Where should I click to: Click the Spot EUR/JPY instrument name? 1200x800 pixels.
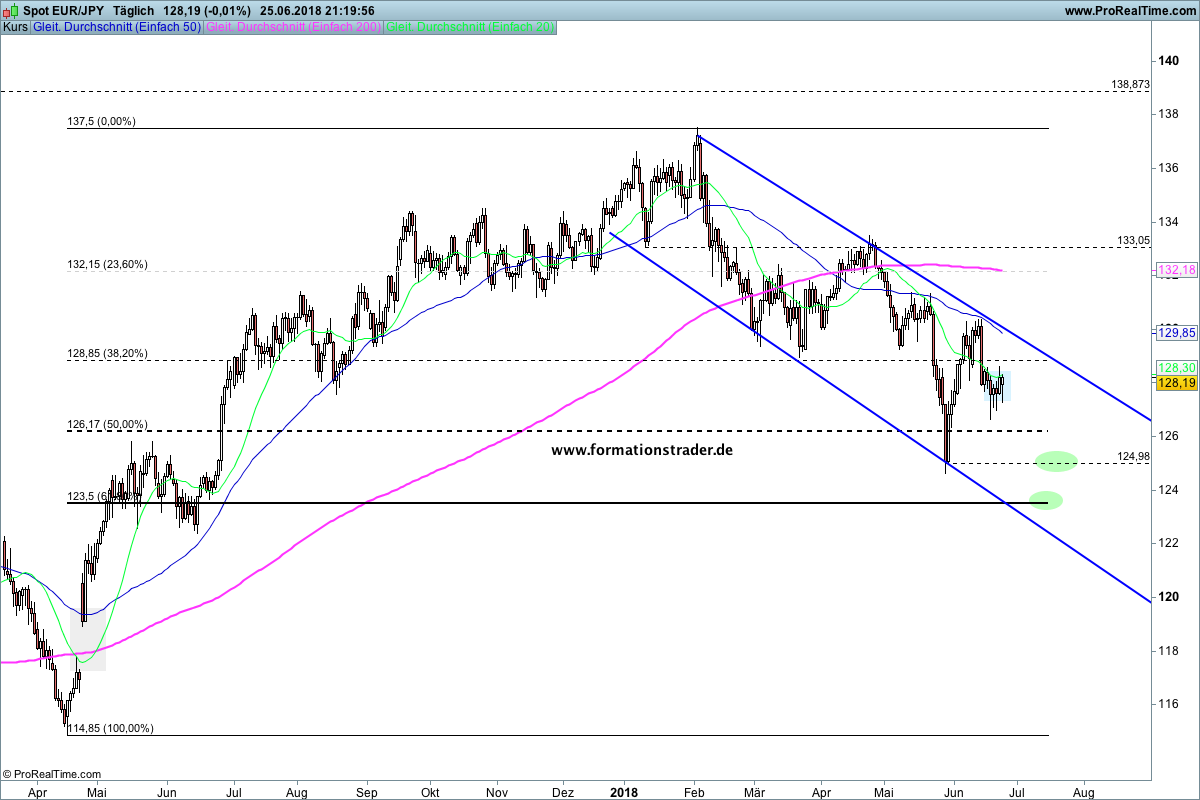(x=62, y=10)
